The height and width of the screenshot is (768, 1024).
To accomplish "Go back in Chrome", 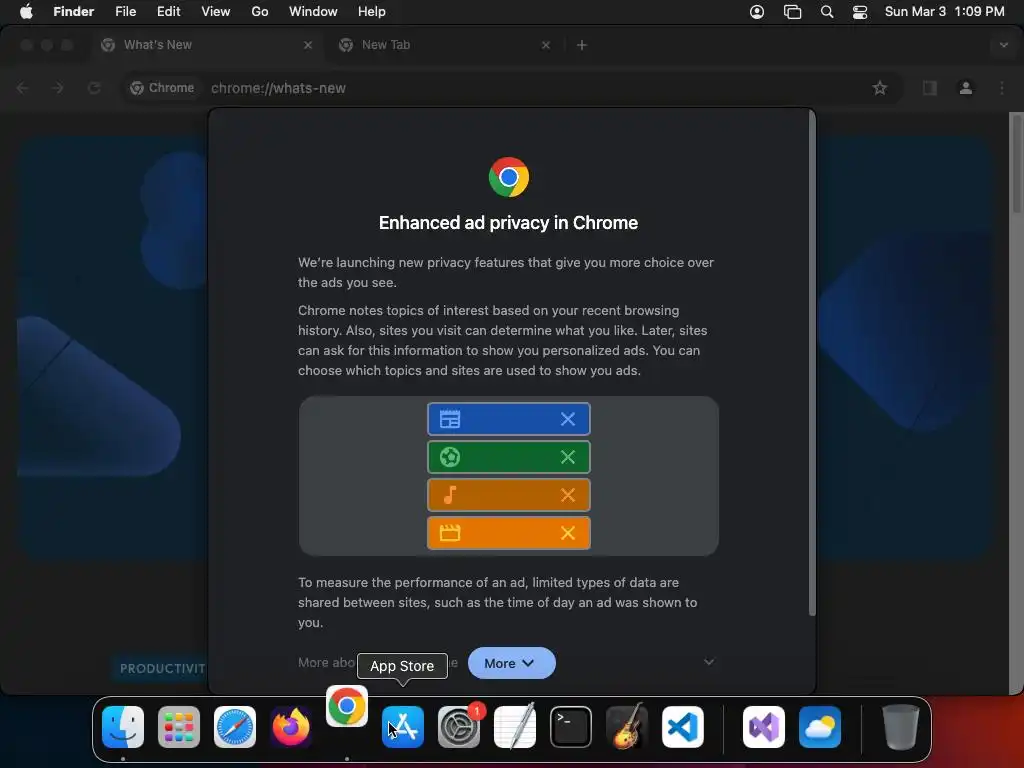I will click(x=22, y=88).
